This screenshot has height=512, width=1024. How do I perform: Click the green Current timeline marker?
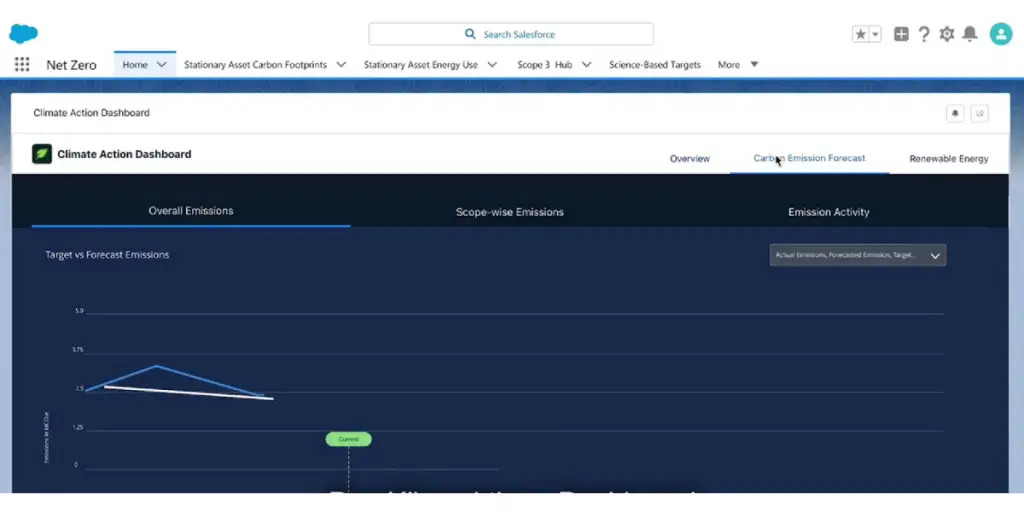(x=349, y=440)
